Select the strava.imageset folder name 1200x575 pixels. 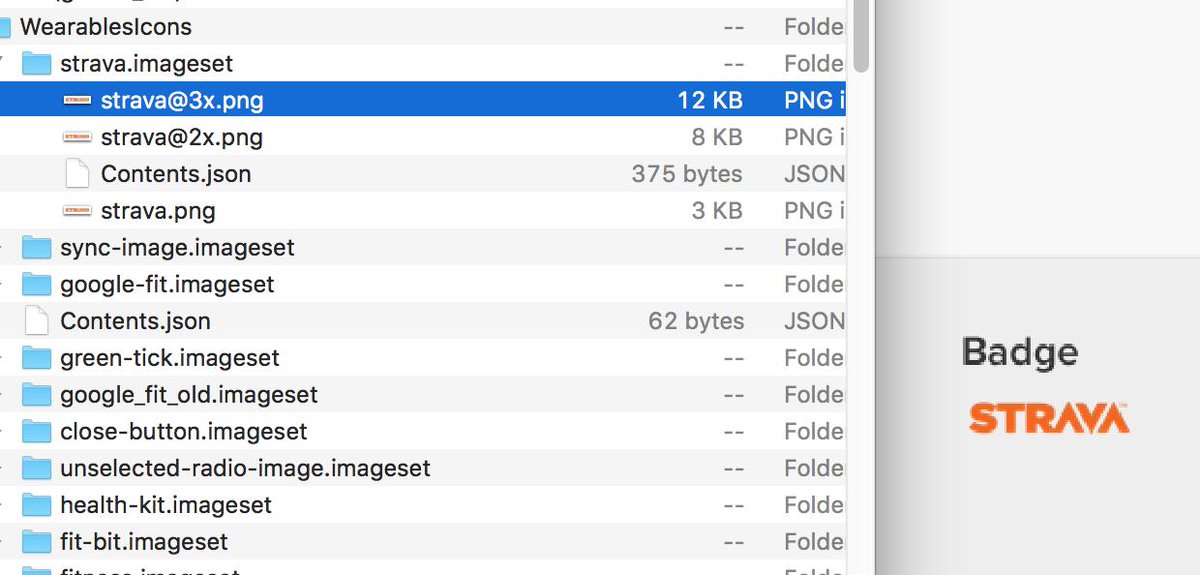[146, 64]
